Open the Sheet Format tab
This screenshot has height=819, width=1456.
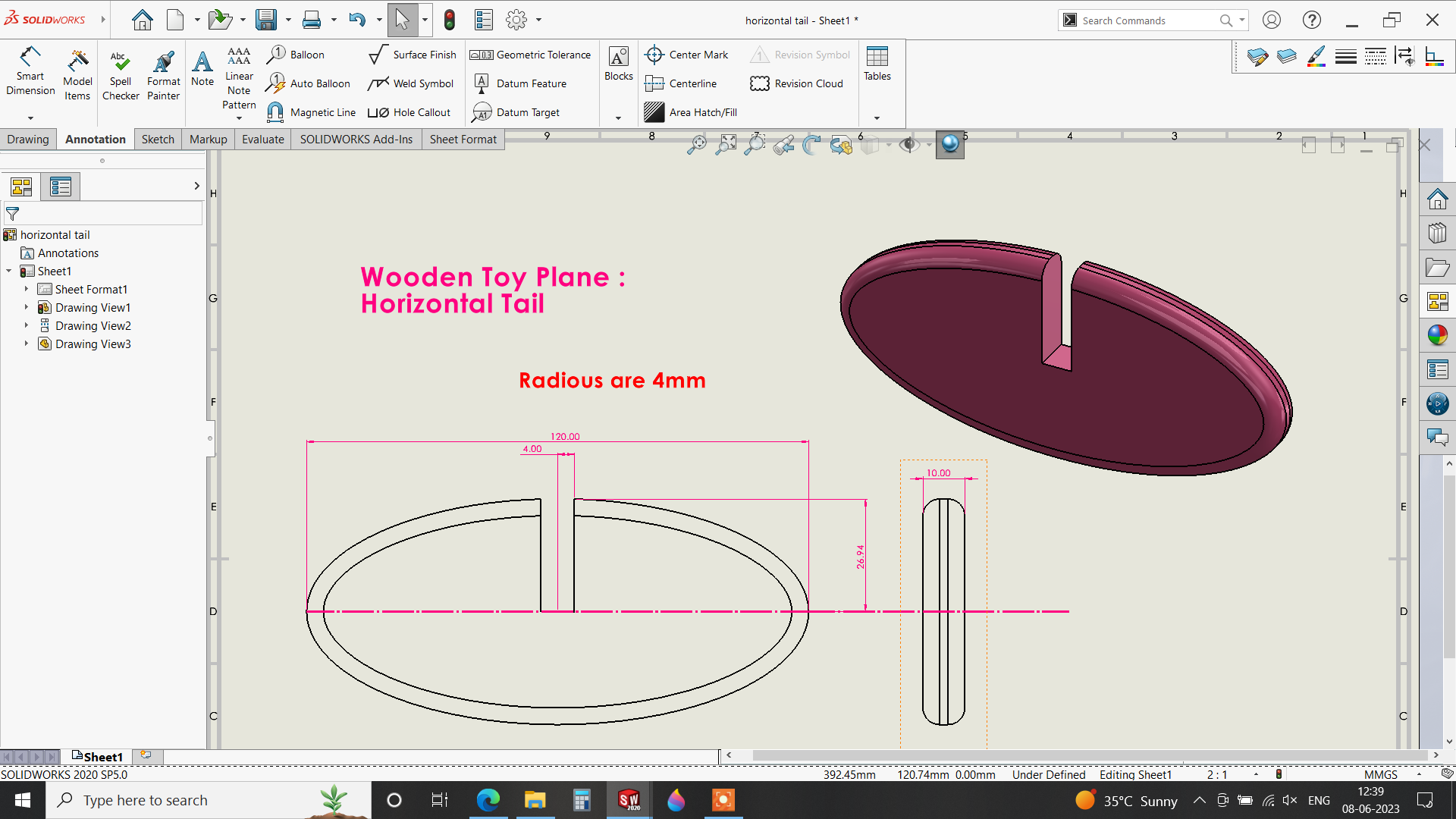463,140
